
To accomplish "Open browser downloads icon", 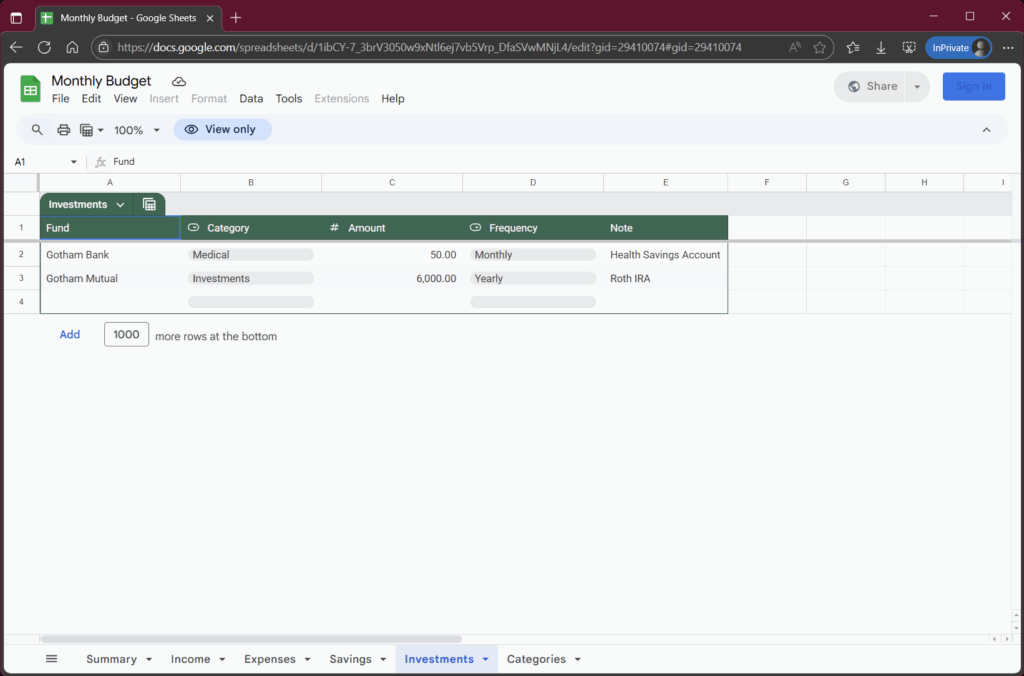I will point(881,48).
